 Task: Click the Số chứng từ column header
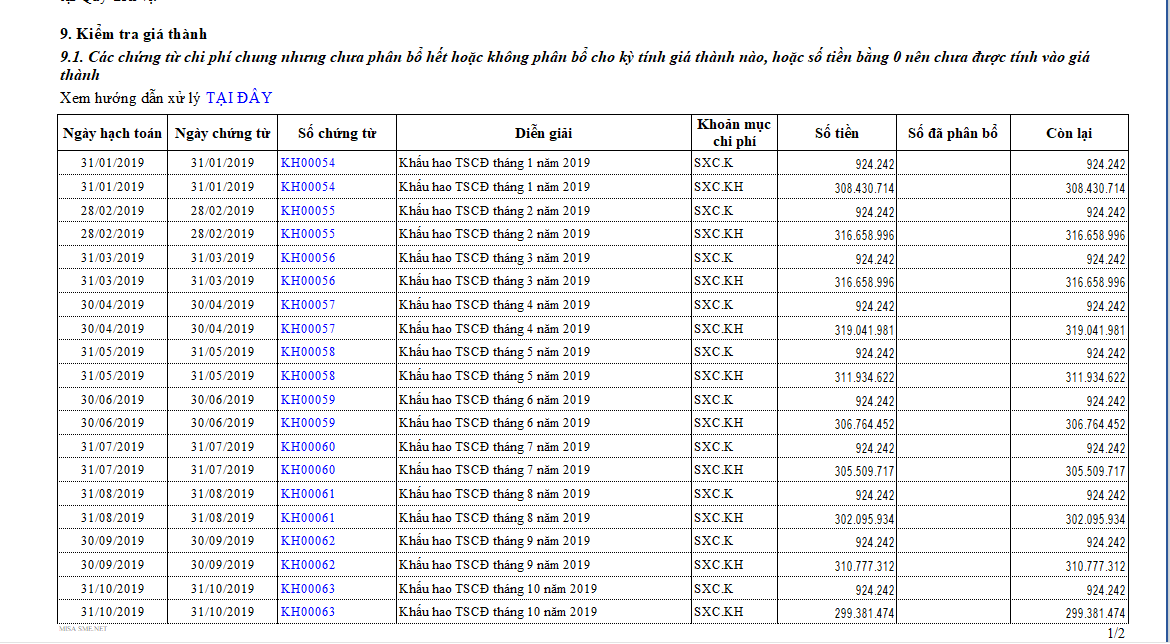point(337,133)
